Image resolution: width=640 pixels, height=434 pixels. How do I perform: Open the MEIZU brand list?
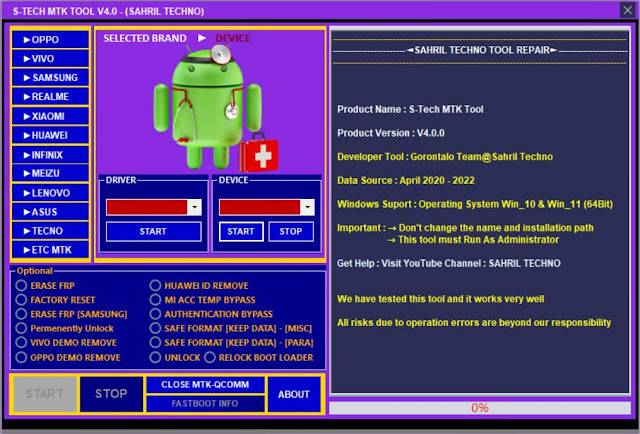tap(50, 173)
